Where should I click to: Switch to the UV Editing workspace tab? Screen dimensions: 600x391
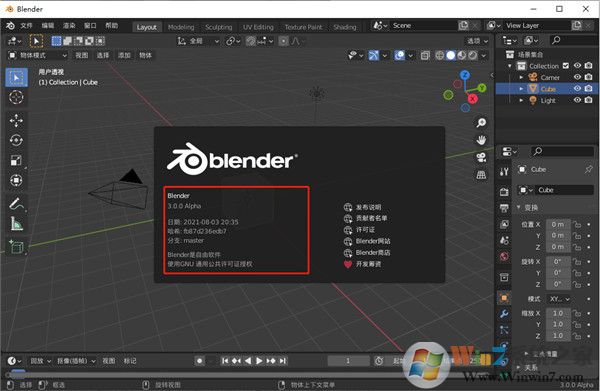click(258, 27)
